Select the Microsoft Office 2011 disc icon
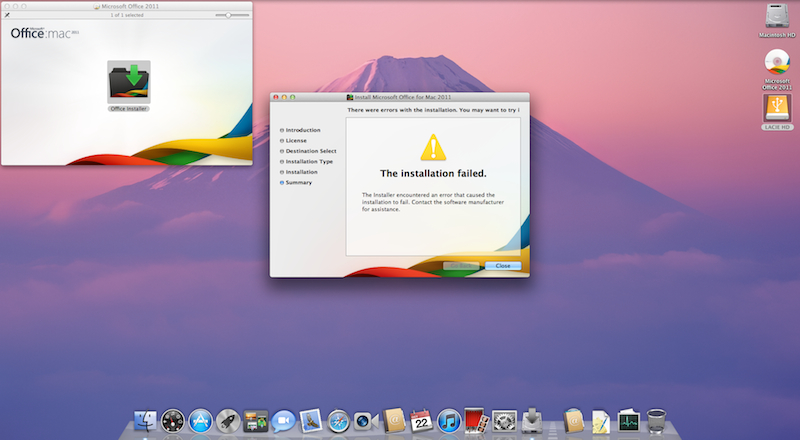The height and width of the screenshot is (440, 800). (777, 62)
